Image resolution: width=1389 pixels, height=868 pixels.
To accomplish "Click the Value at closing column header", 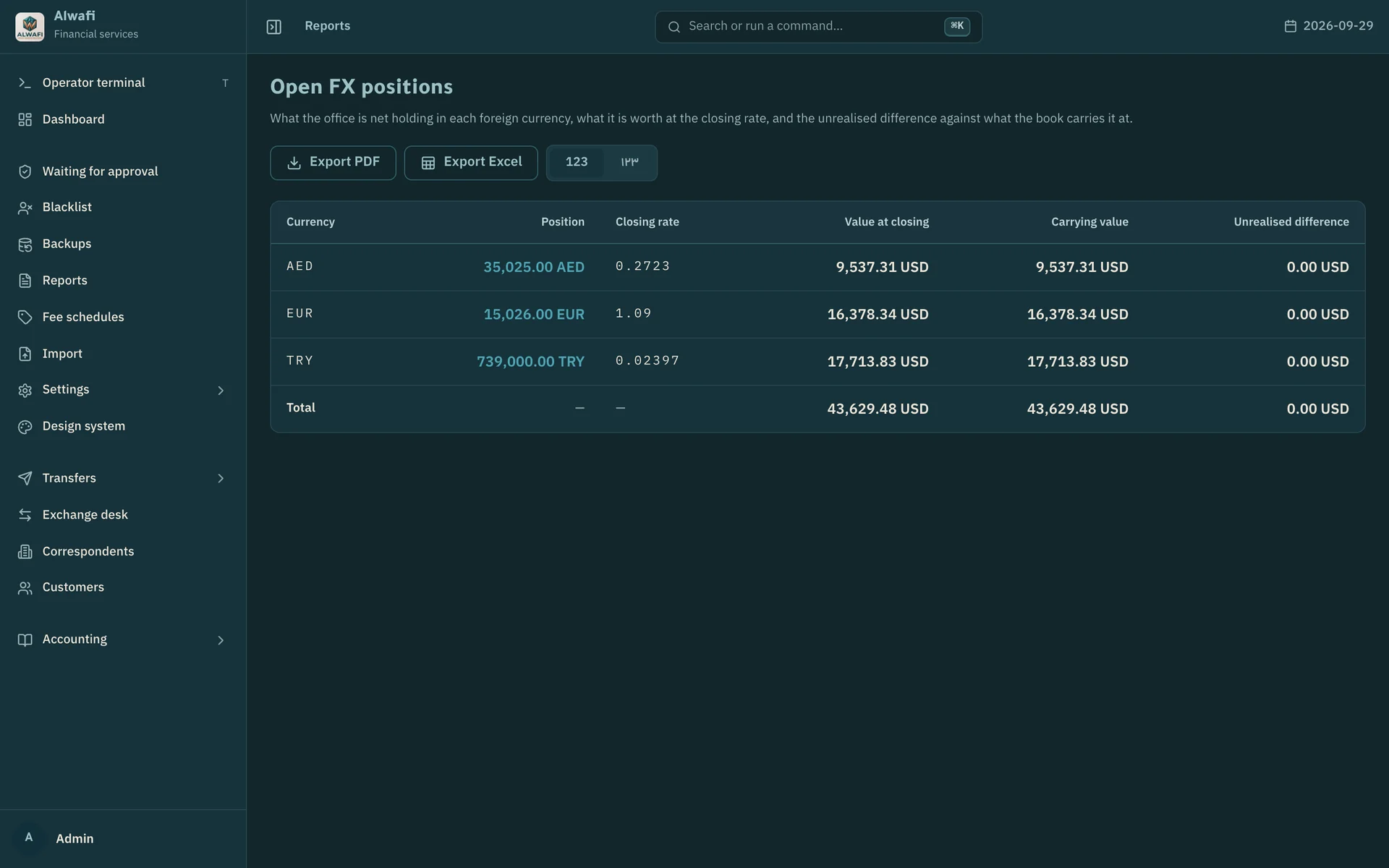I will tap(886, 222).
